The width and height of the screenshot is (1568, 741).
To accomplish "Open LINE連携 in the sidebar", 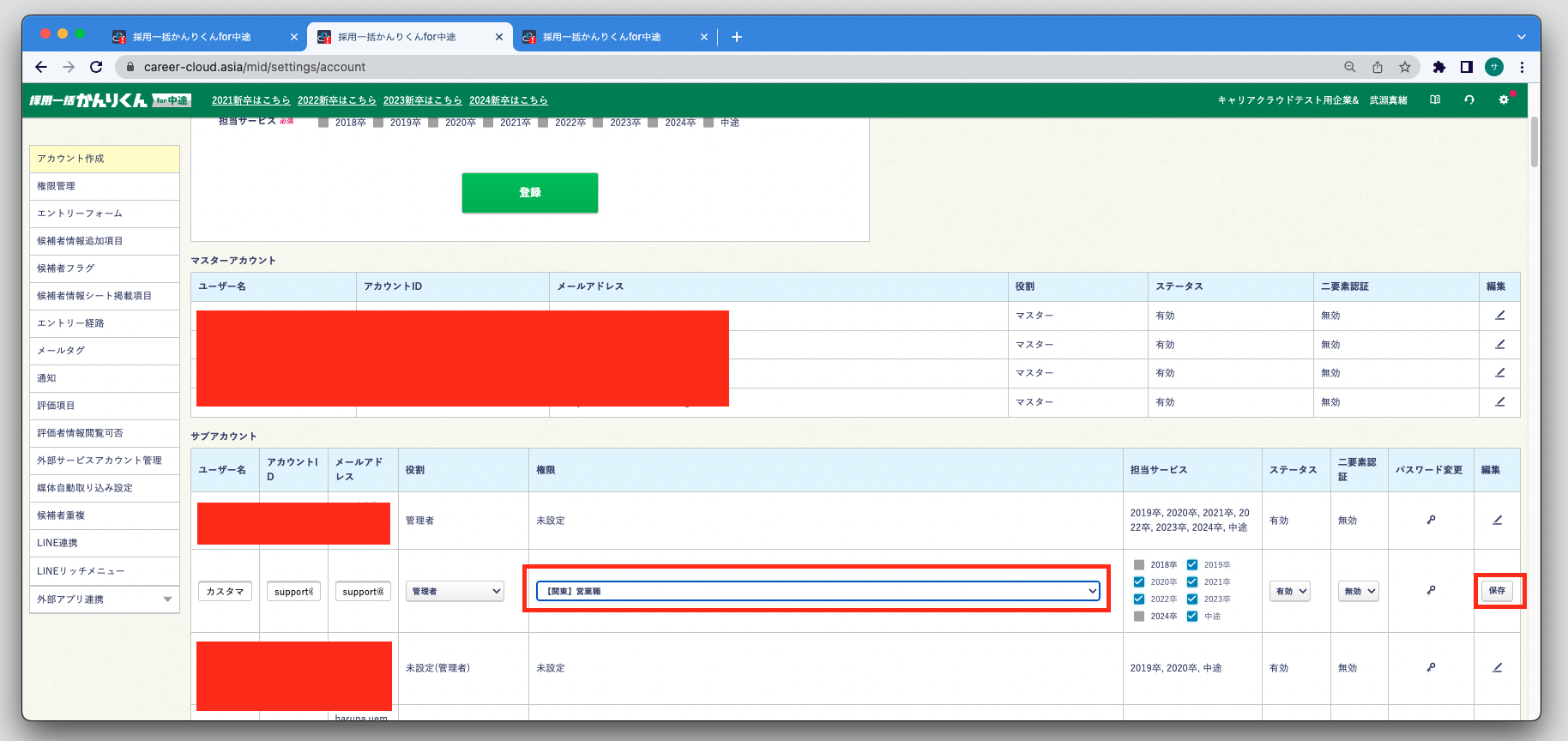I will pyautogui.click(x=105, y=543).
